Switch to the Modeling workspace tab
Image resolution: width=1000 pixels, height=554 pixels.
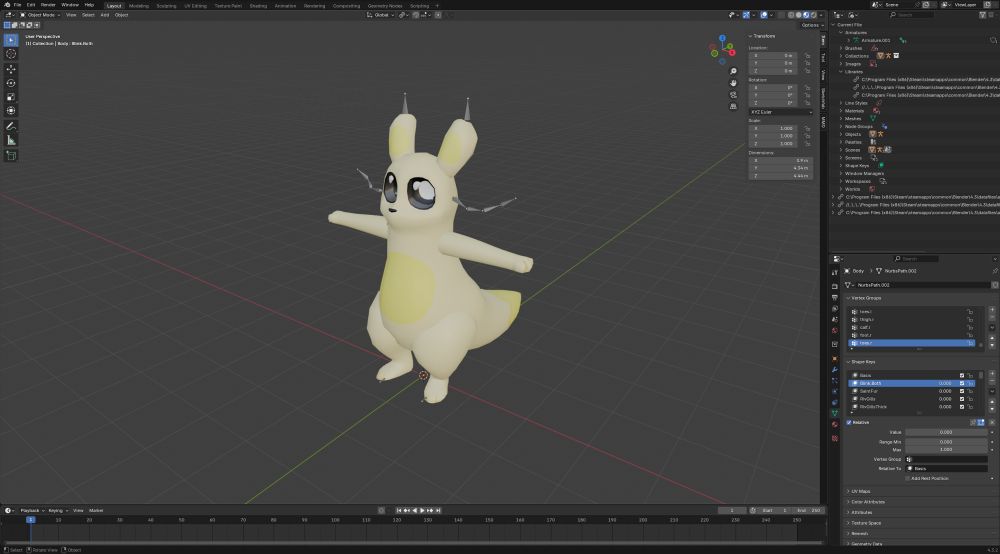tap(138, 6)
